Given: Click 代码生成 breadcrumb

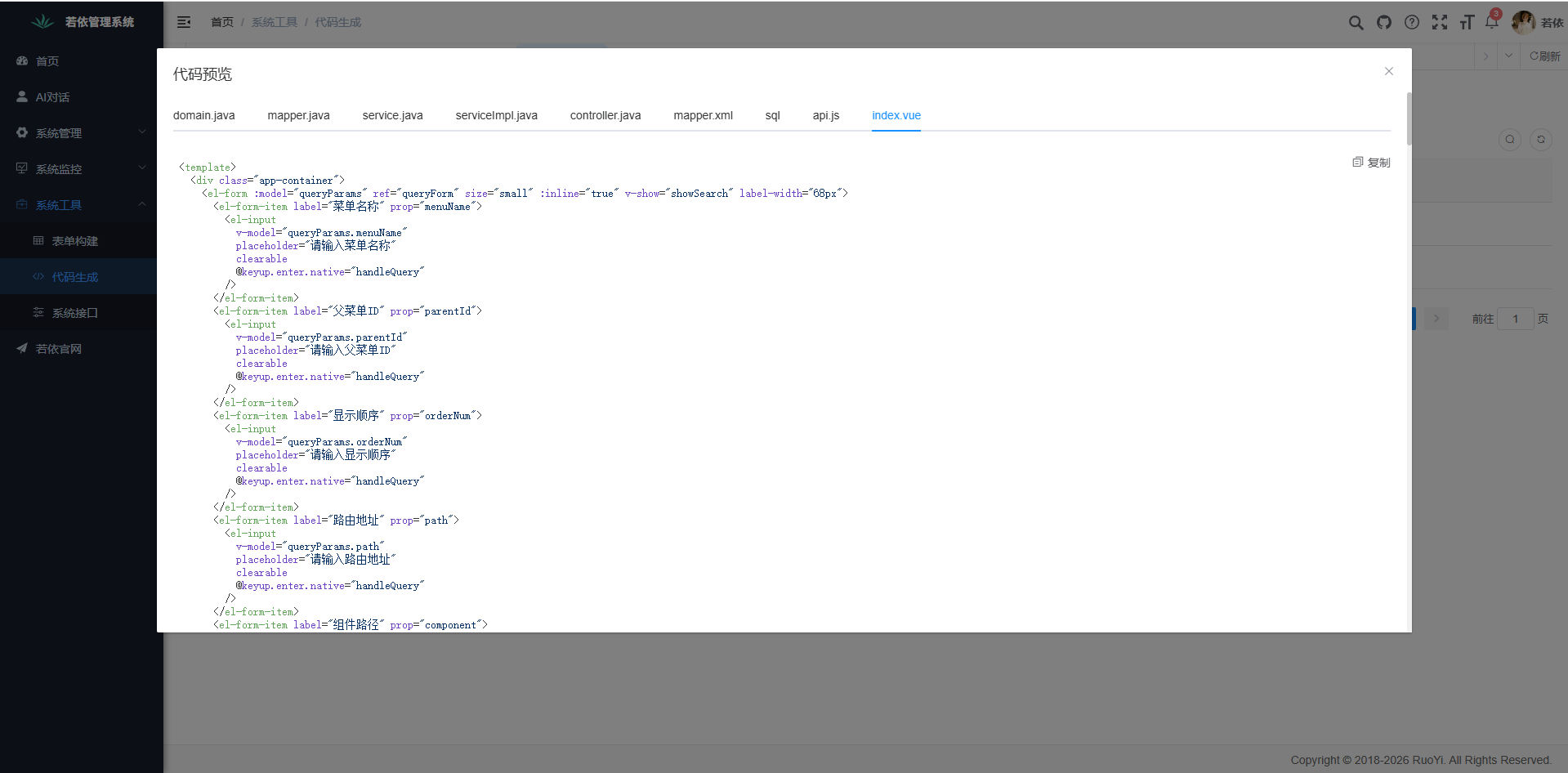Looking at the screenshot, I should click(x=338, y=22).
